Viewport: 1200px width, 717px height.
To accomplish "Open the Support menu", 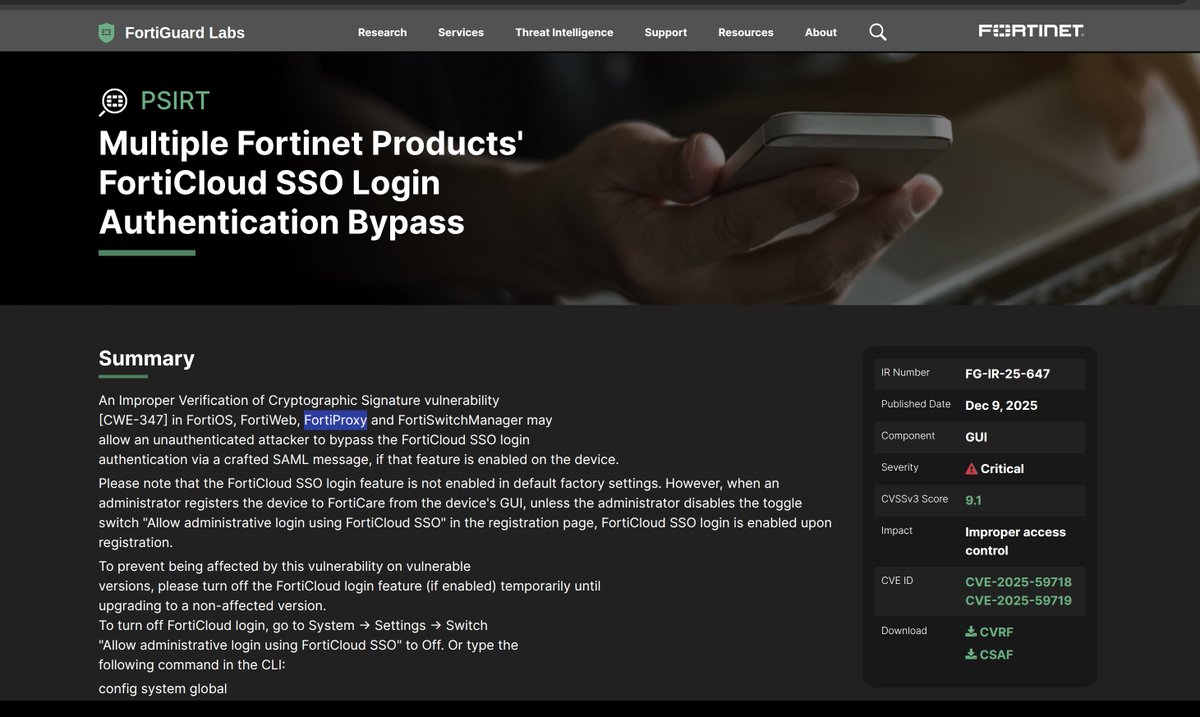I will (x=666, y=32).
